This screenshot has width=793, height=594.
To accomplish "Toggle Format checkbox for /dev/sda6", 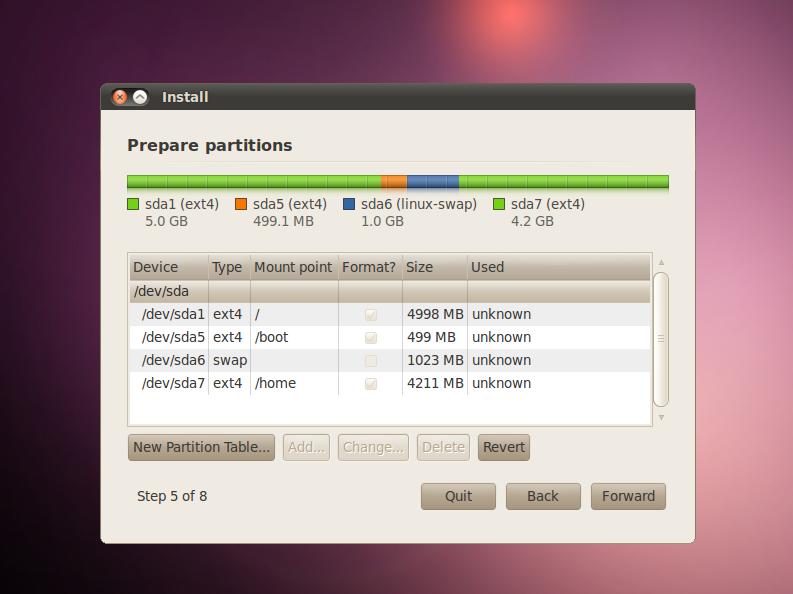I will [x=371, y=360].
